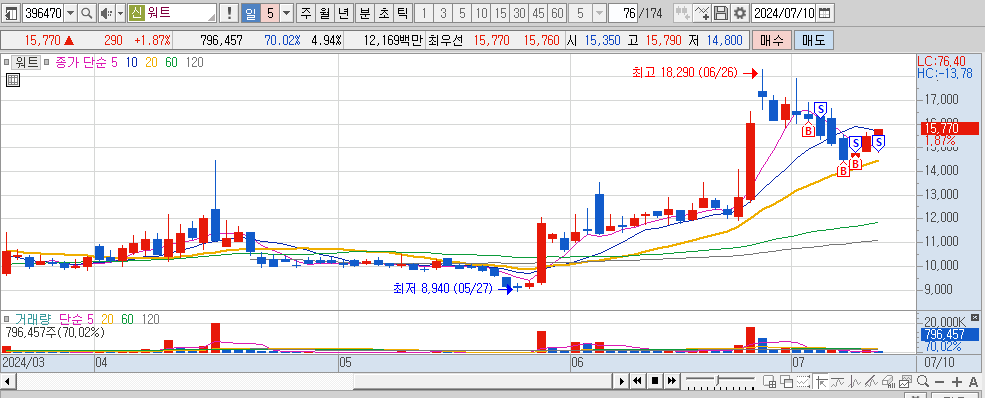Click the 매도 sell button
Image resolution: width=985 pixels, height=398 pixels.
coord(814,41)
